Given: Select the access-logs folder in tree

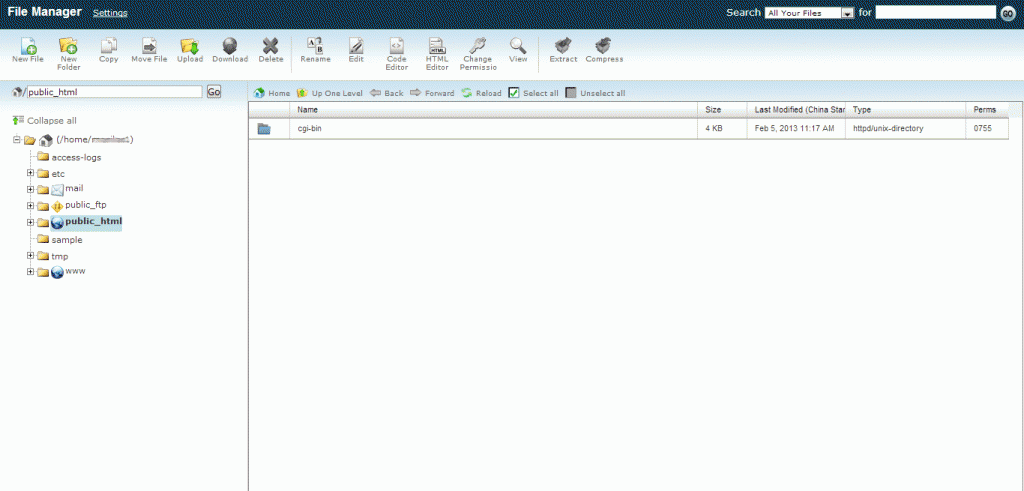Looking at the screenshot, I should pyautogui.click(x=76, y=157).
